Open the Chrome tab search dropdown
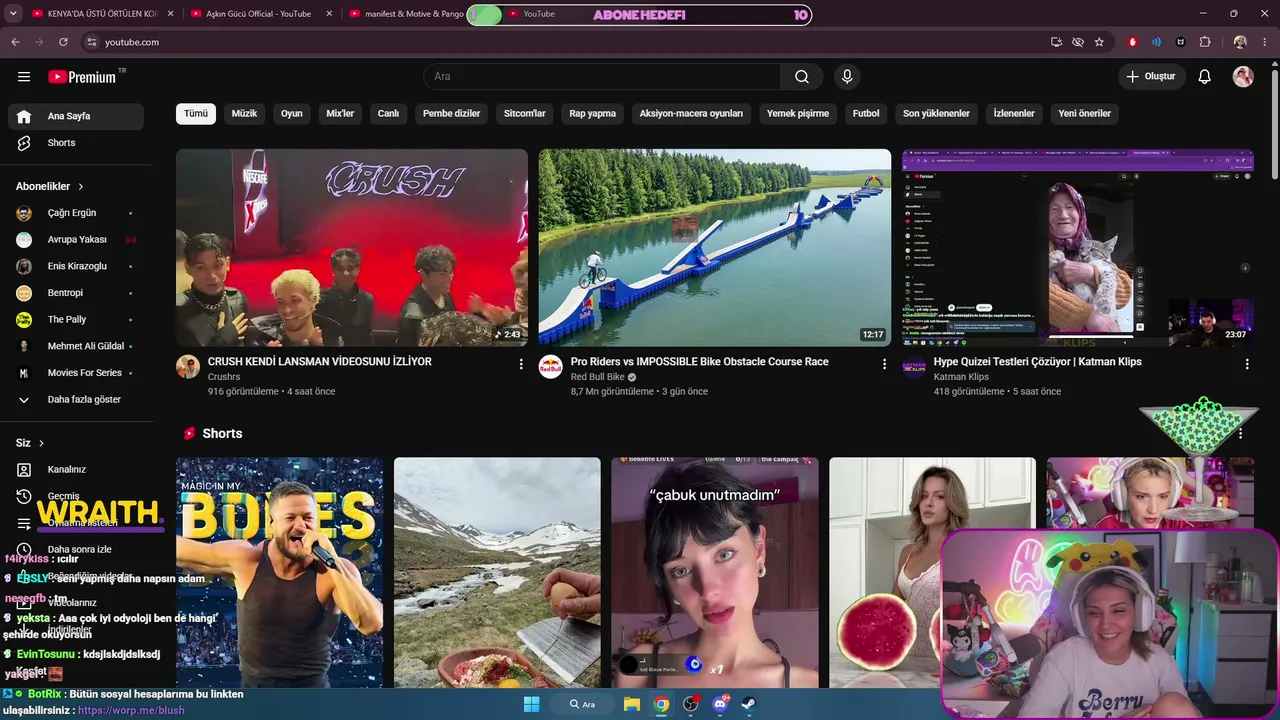Image resolution: width=1280 pixels, height=720 pixels. point(13,14)
